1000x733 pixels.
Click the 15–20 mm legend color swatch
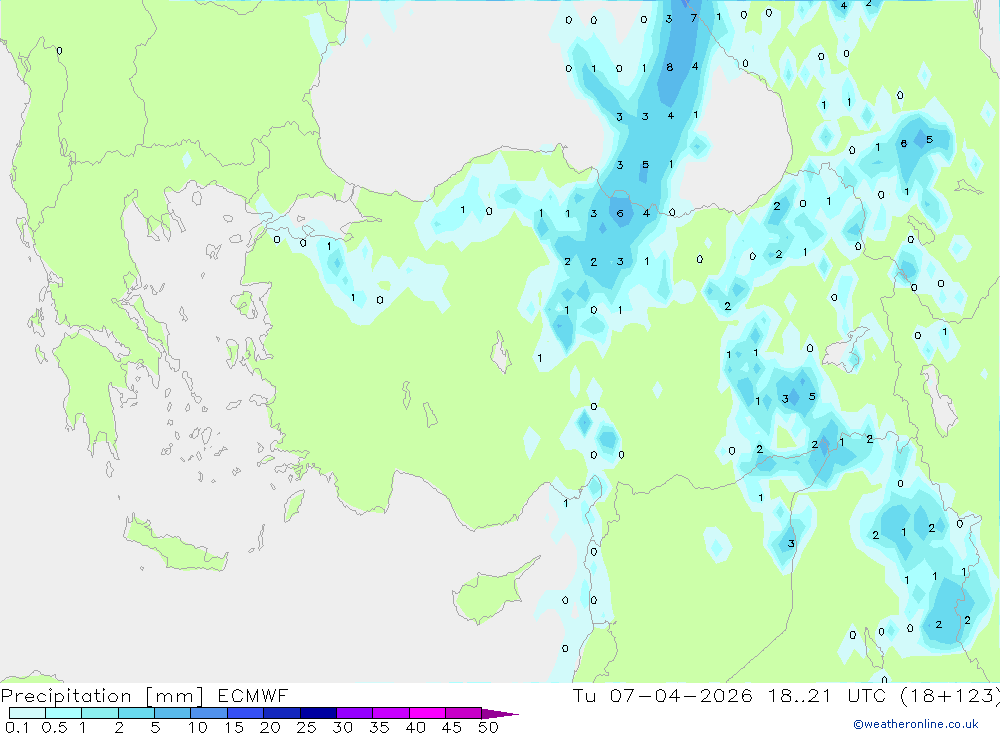[246, 713]
